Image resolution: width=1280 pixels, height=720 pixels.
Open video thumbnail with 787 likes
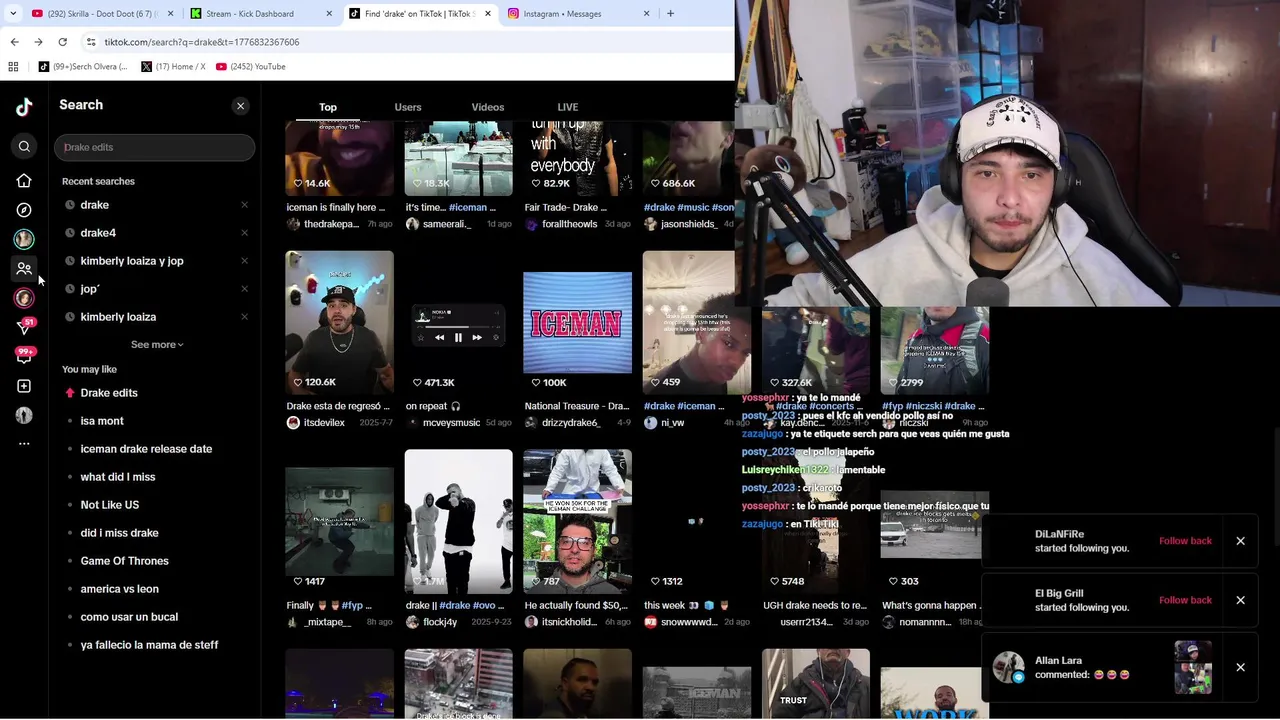577,521
